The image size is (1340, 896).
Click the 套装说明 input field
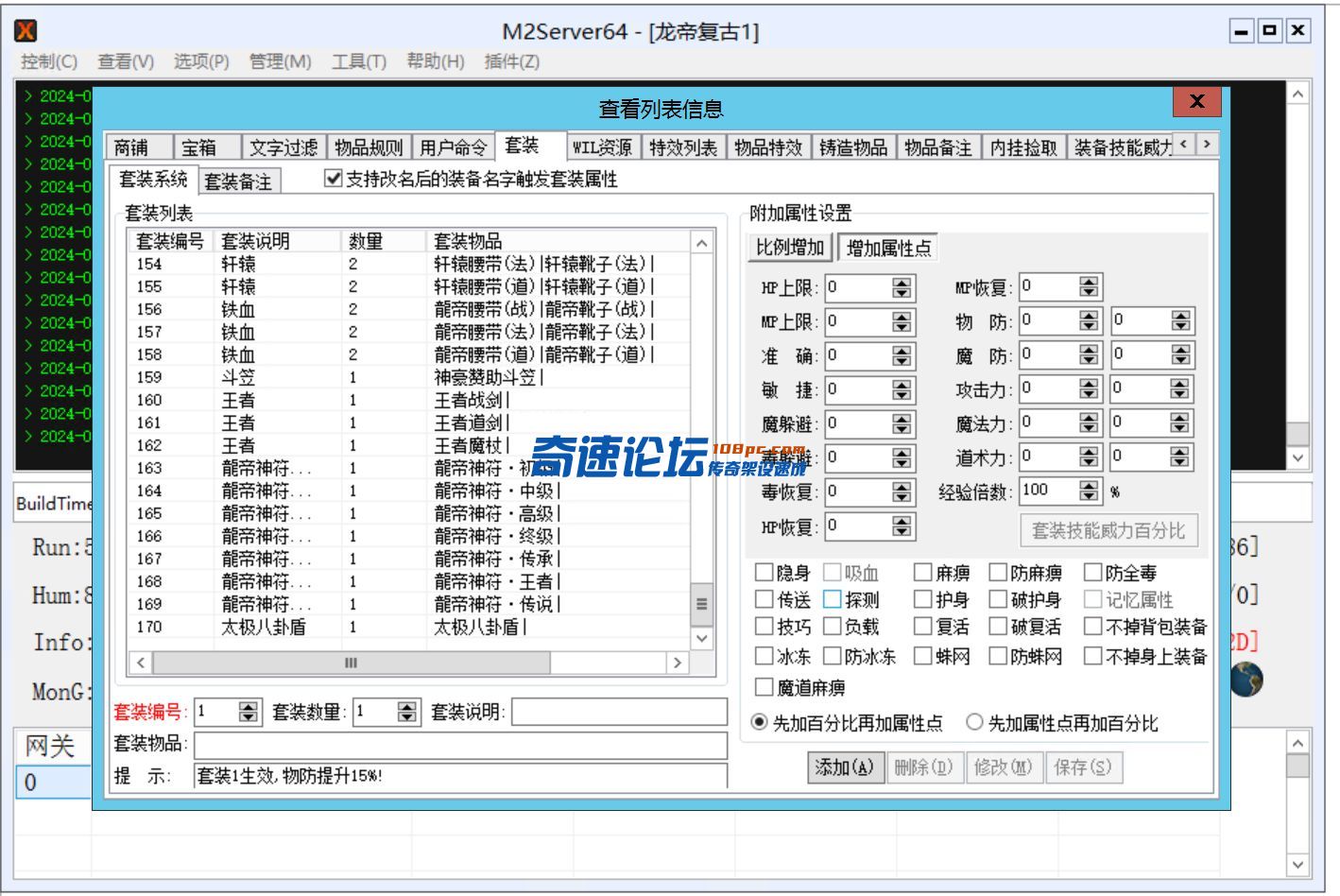point(619,712)
